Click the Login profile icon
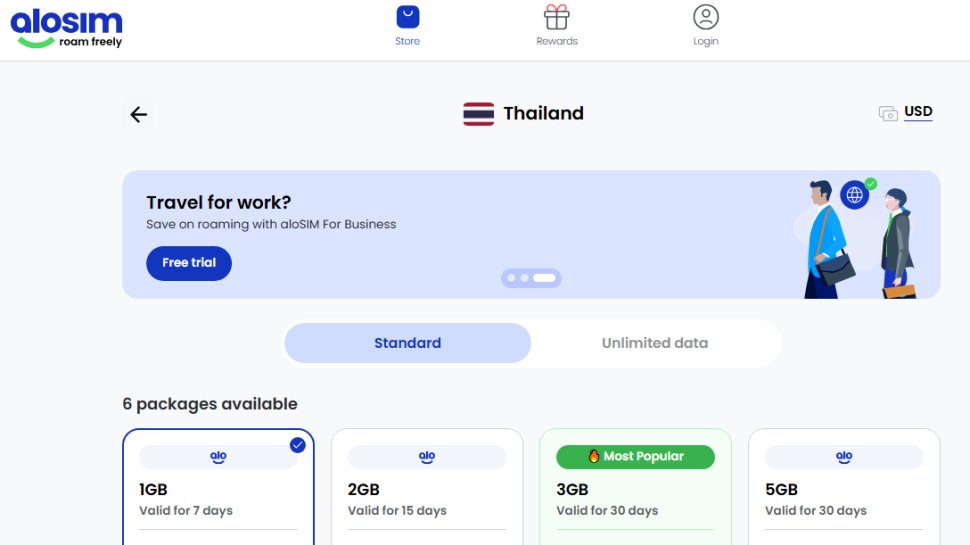970x545 pixels. click(706, 17)
